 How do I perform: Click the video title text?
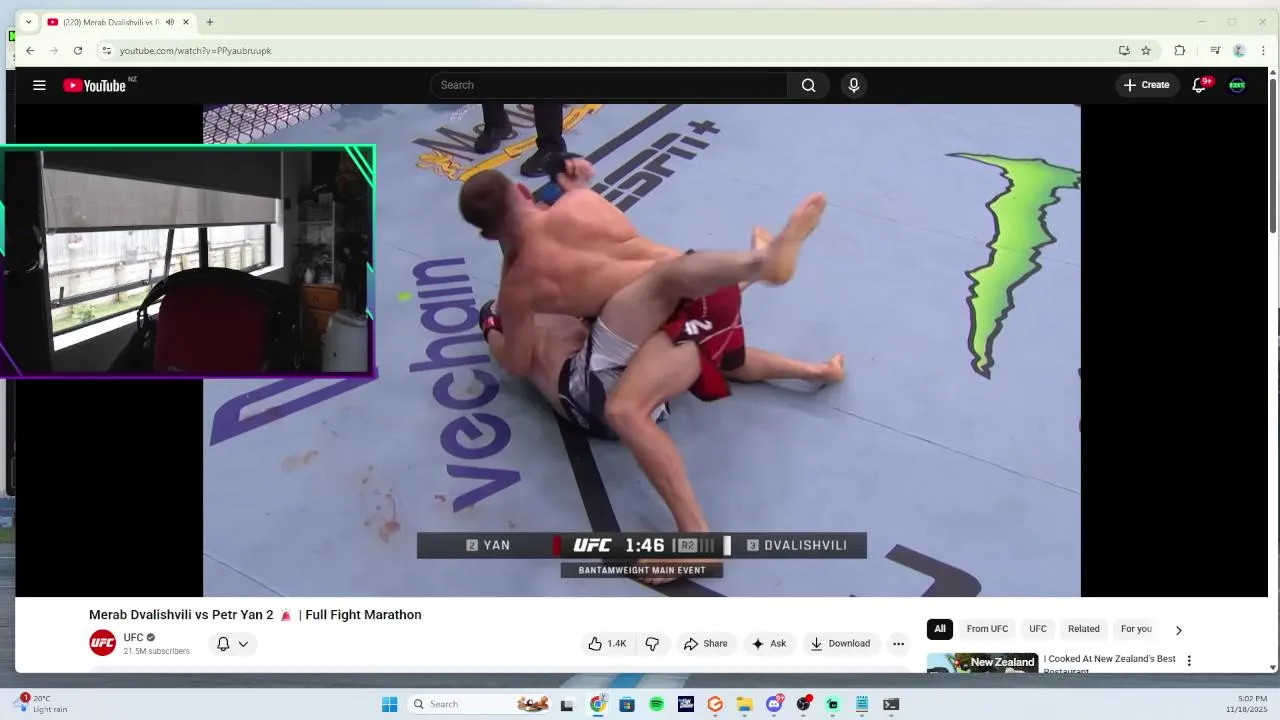point(255,615)
